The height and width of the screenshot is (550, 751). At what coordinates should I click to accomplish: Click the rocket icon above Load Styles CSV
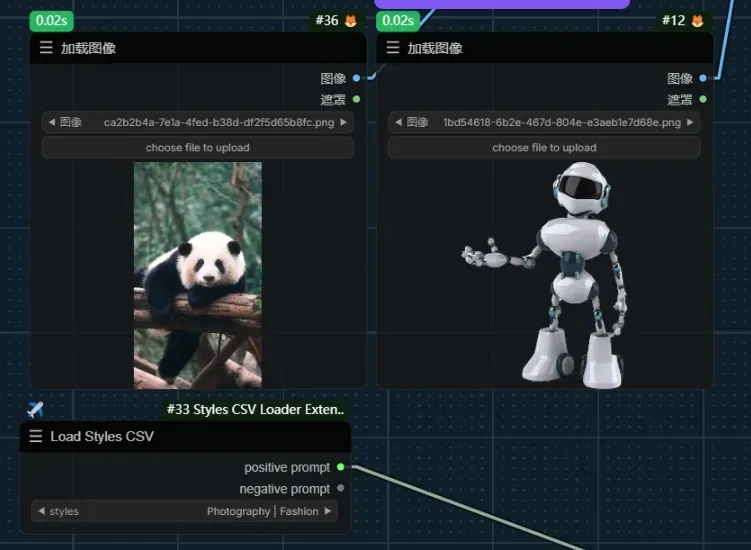(35, 410)
